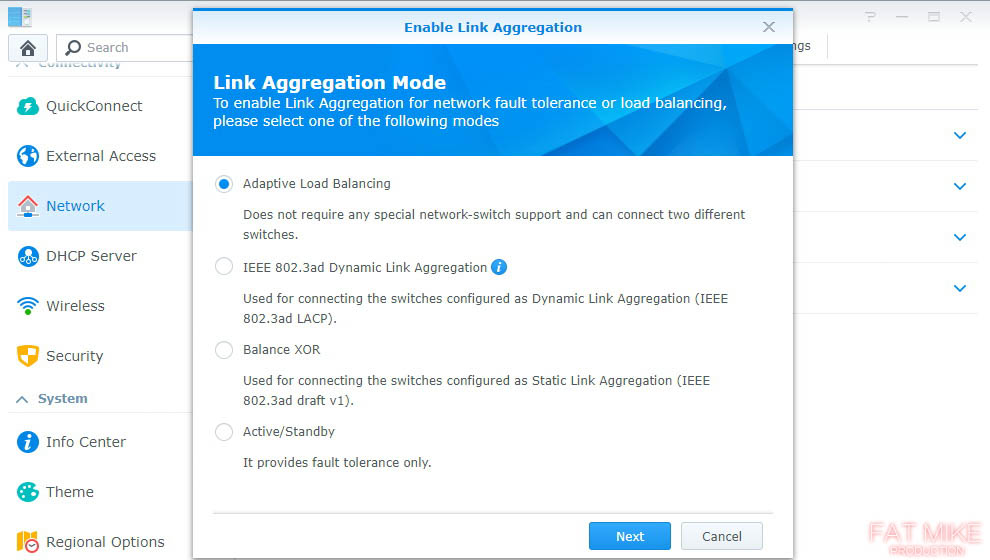Image resolution: width=990 pixels, height=560 pixels.
Task: Select Network in the sidebar
Action: [100, 206]
